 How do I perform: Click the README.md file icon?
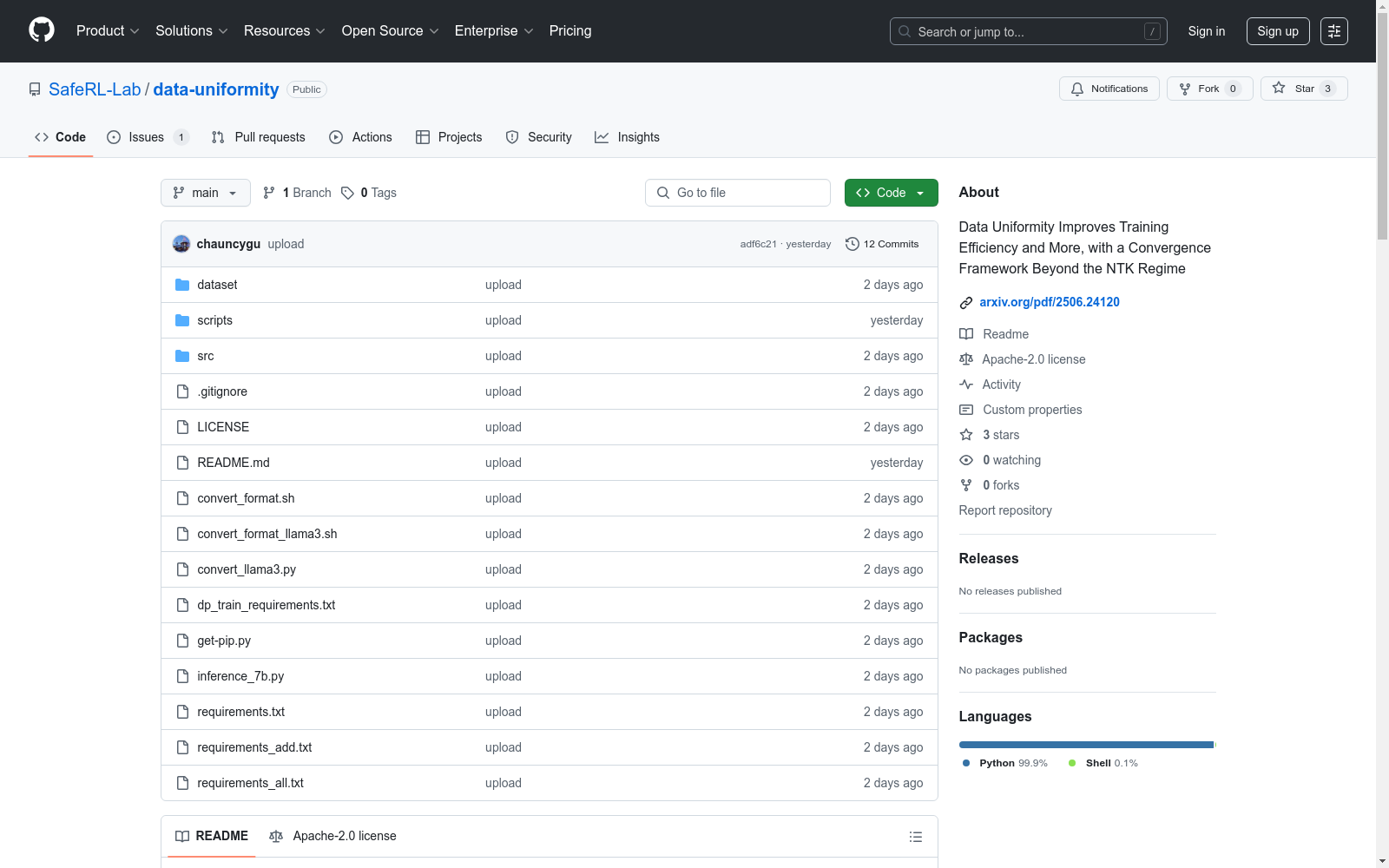click(182, 463)
